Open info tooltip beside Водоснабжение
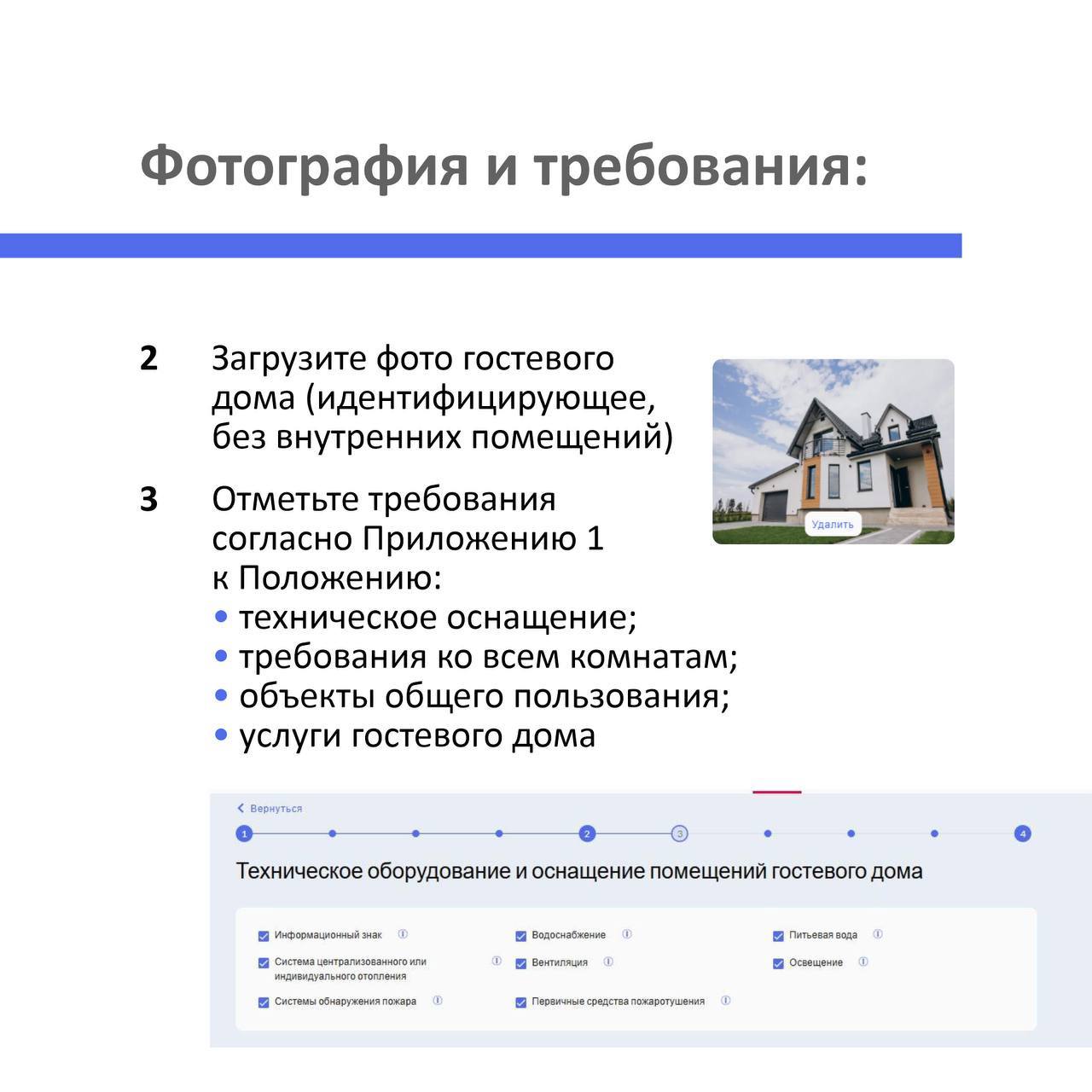 pos(627,934)
